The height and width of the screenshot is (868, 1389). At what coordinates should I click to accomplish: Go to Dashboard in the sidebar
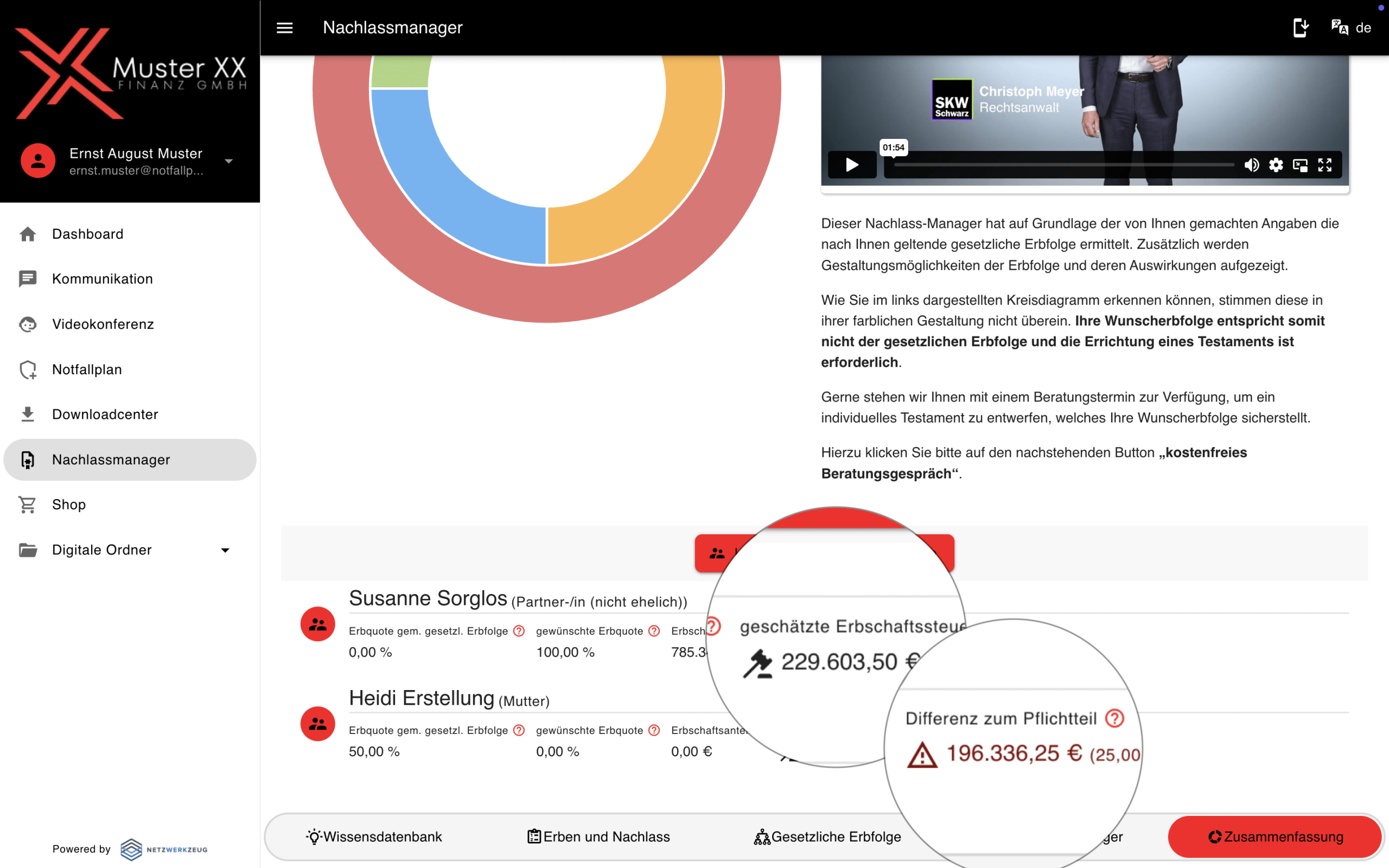point(130,234)
